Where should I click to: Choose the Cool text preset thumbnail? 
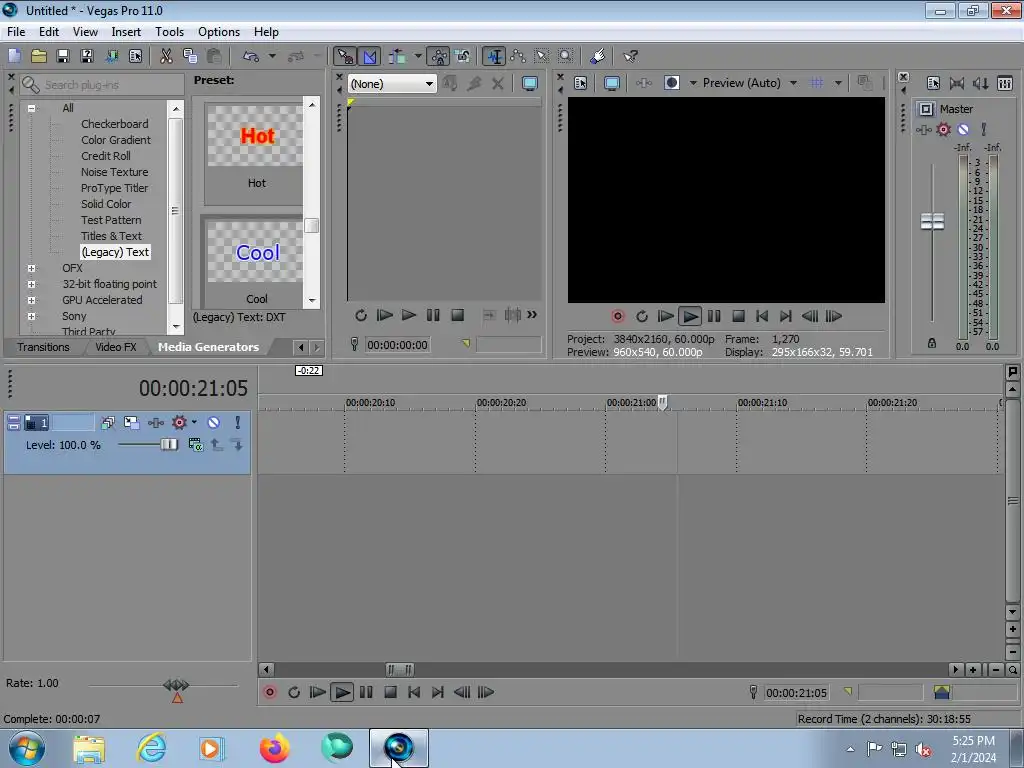(255, 252)
